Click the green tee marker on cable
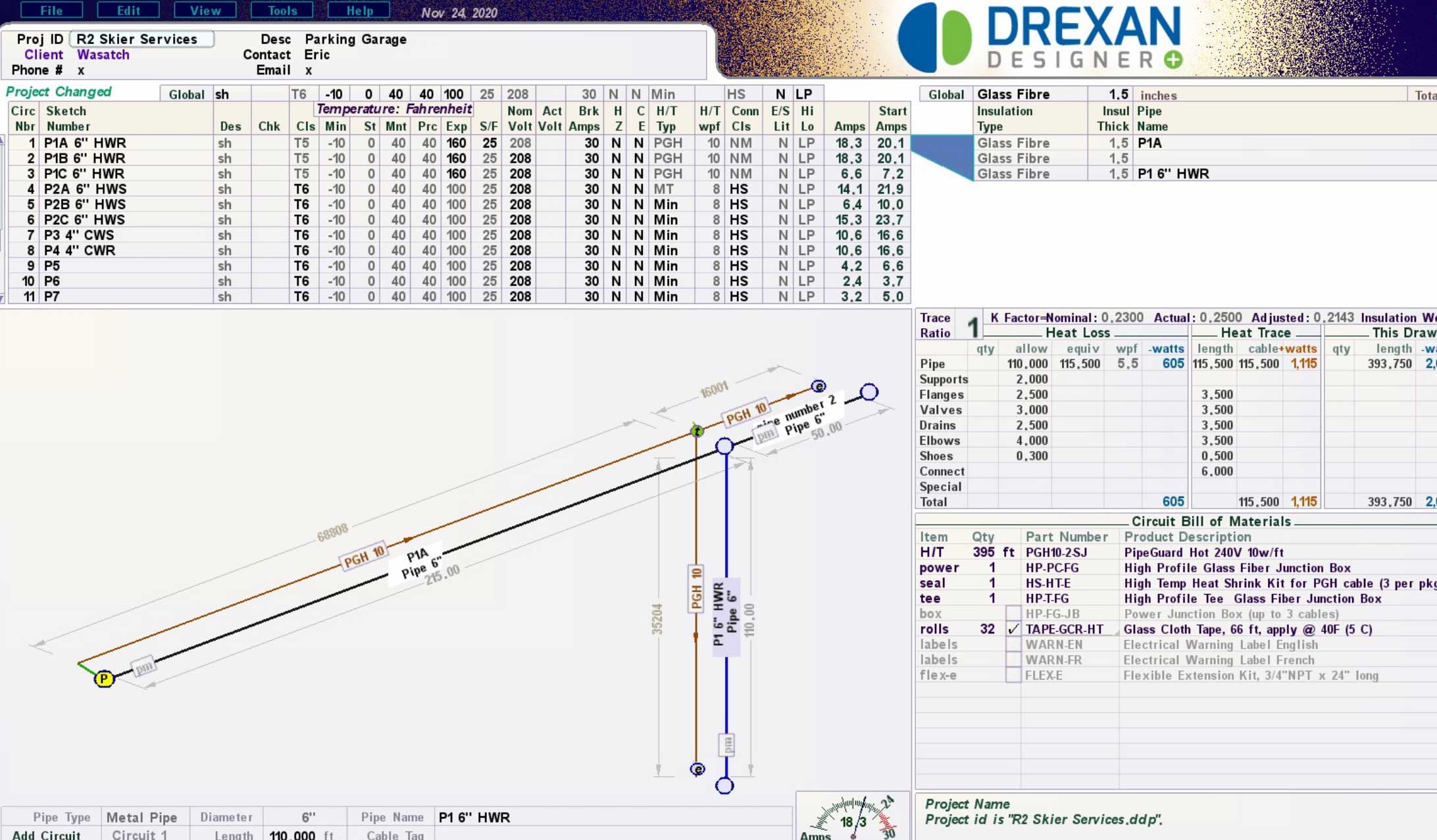The width and height of the screenshot is (1437, 840). click(697, 430)
